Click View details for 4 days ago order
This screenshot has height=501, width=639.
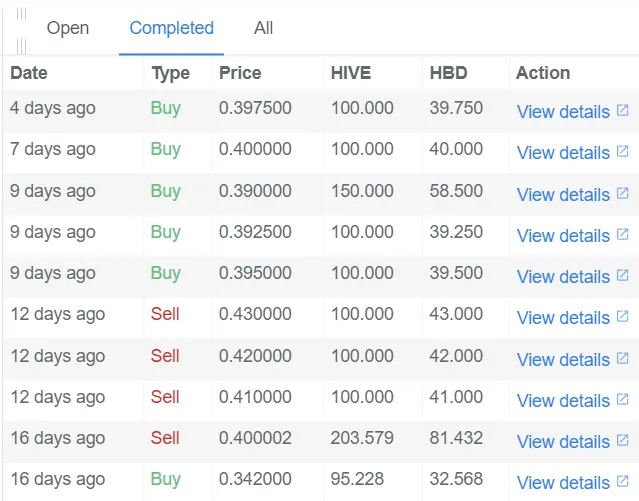(563, 112)
